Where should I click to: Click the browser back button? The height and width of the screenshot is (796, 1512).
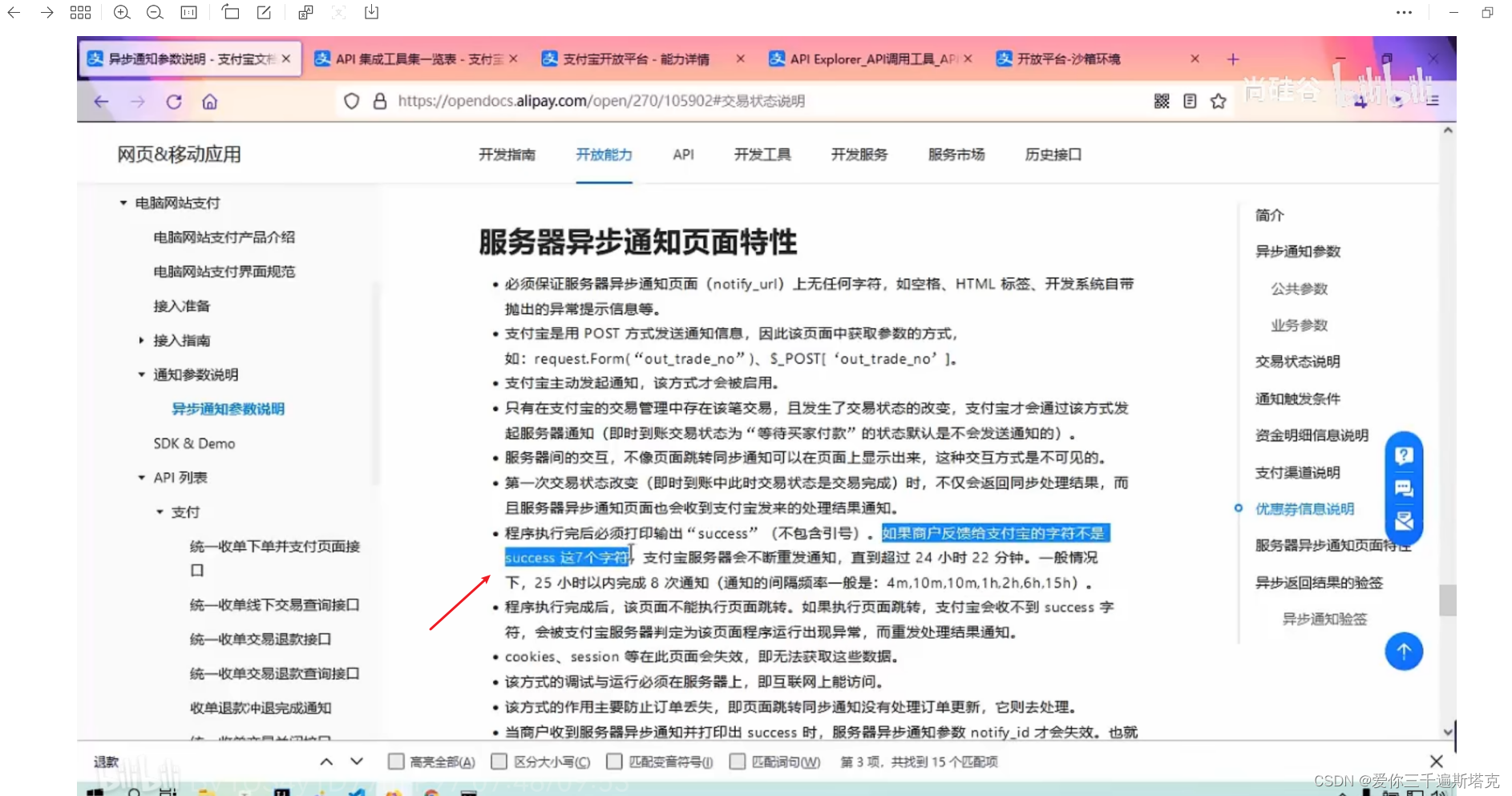(x=101, y=102)
